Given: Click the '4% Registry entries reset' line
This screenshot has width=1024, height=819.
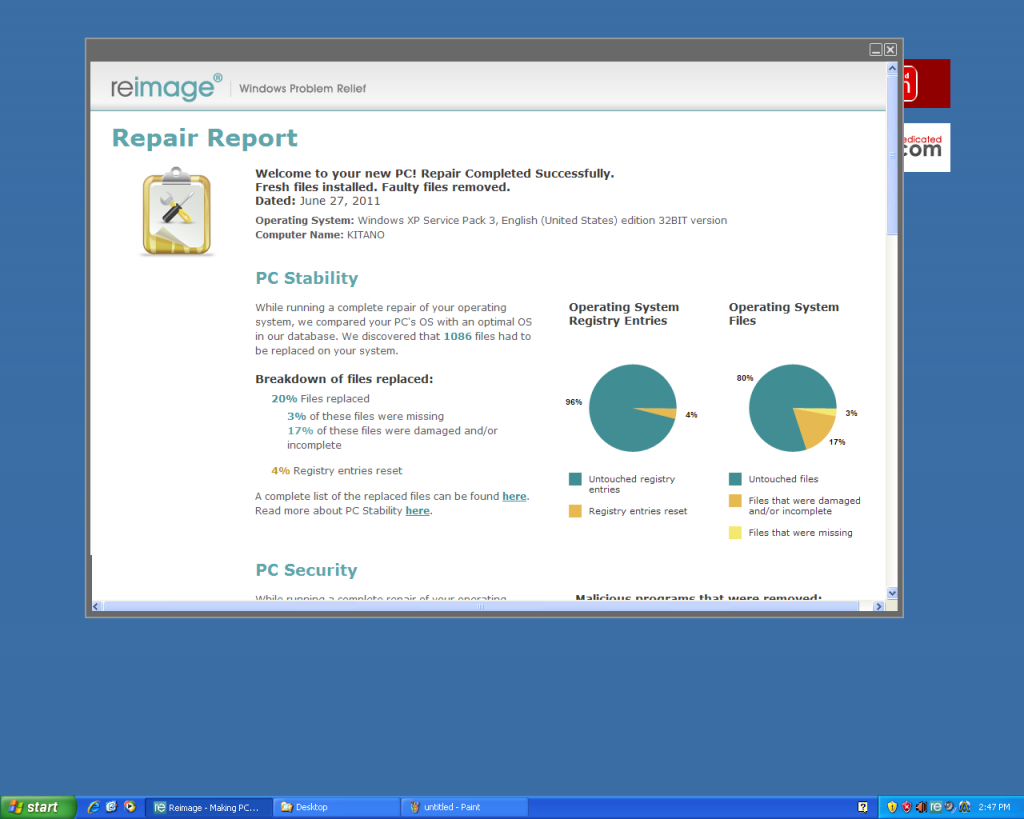Looking at the screenshot, I should (x=337, y=471).
